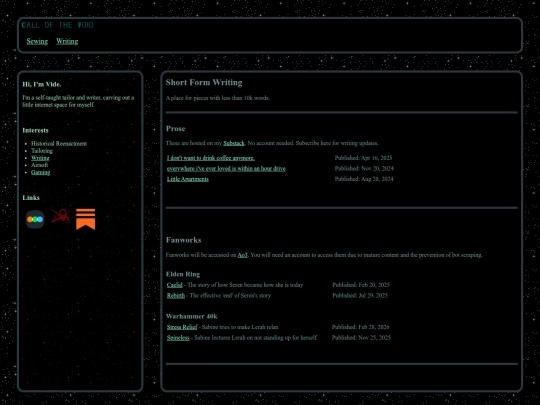
Task: Click 'Published: Jul 29, 2025' date
Action: tap(360, 296)
